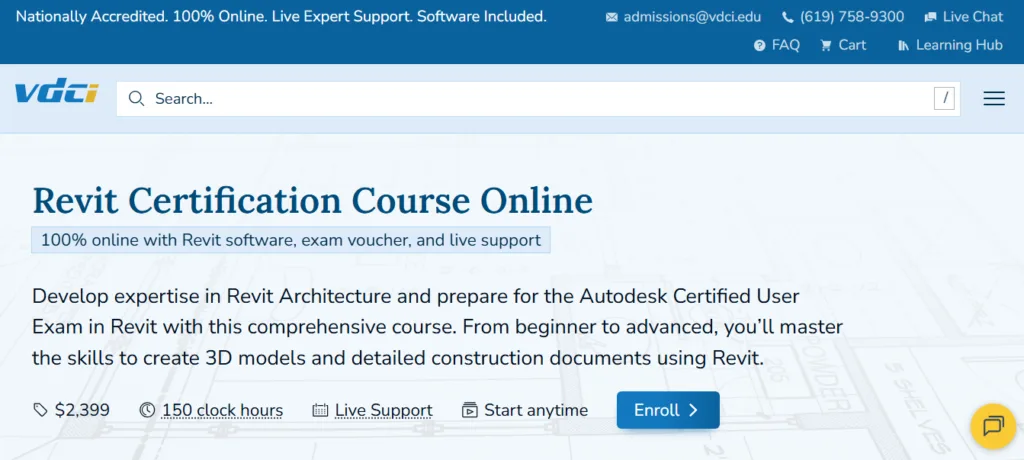Click the price tag icon beside $2,399
Screen dimensions: 1024x460
[x=40, y=410]
